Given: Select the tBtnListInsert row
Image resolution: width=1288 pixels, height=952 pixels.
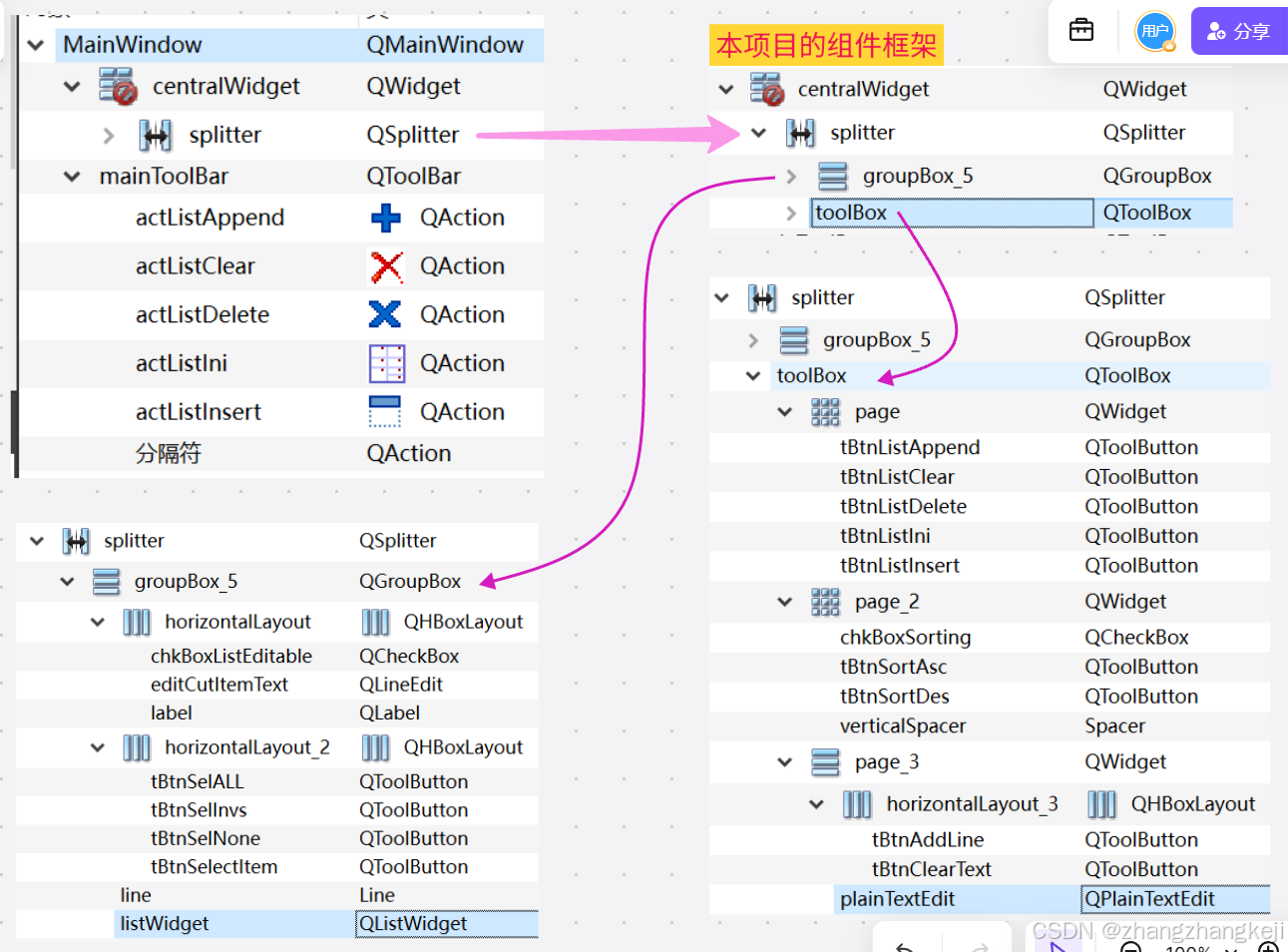Looking at the screenshot, I should pos(990,566).
